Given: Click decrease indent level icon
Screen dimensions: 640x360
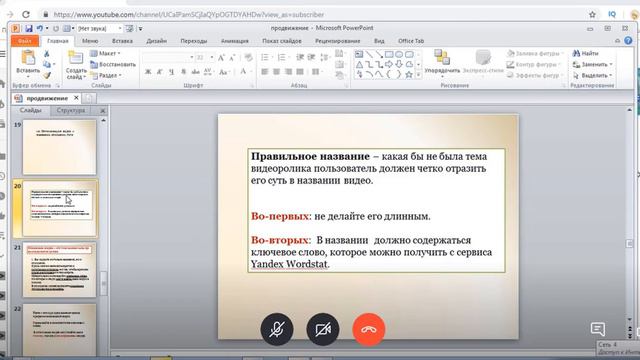Looking at the screenshot, I should pyautogui.click(x=300, y=58).
